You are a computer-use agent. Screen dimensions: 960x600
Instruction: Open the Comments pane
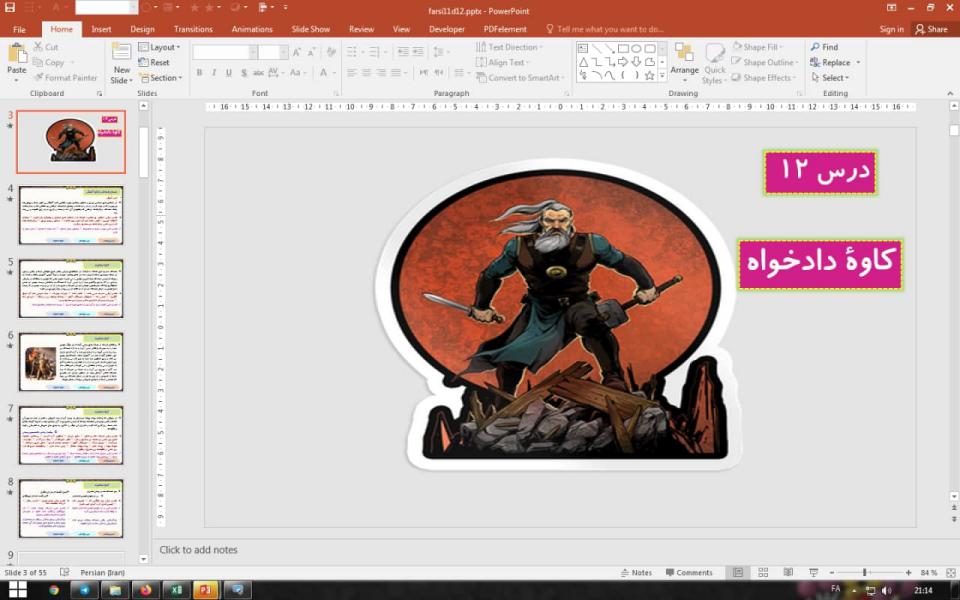tap(689, 572)
